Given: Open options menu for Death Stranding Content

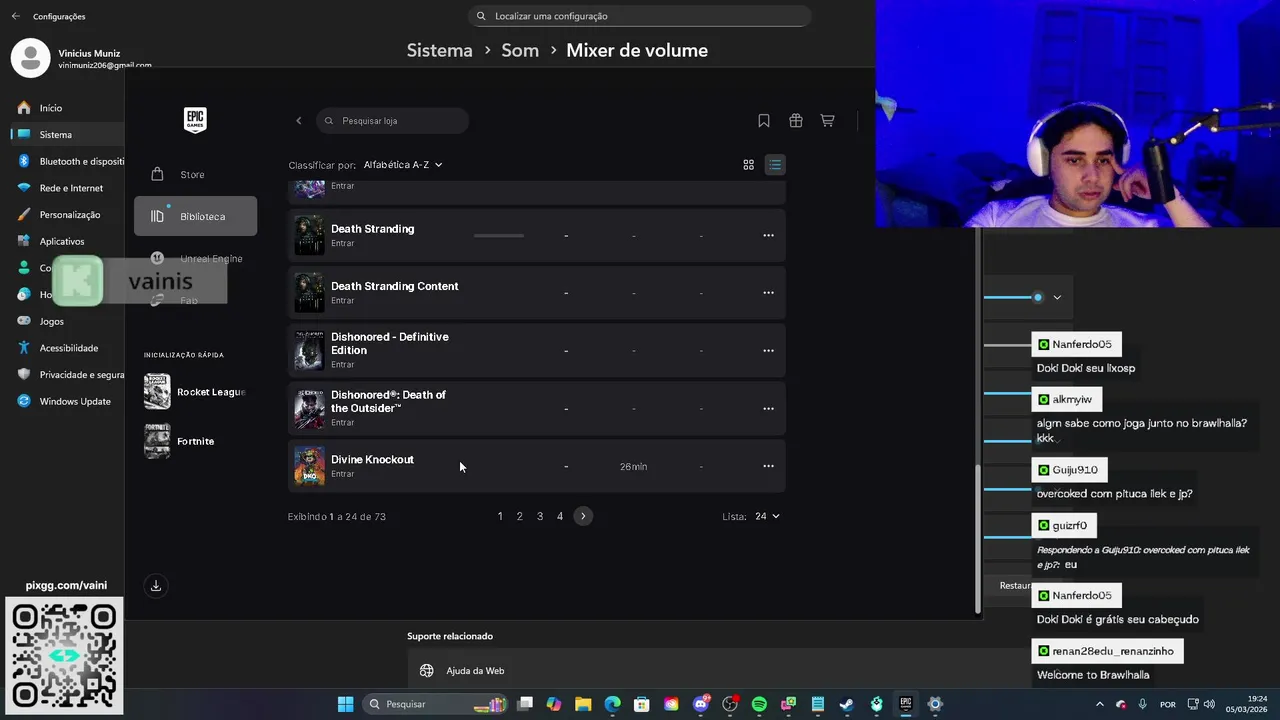Looking at the screenshot, I should tap(768, 293).
